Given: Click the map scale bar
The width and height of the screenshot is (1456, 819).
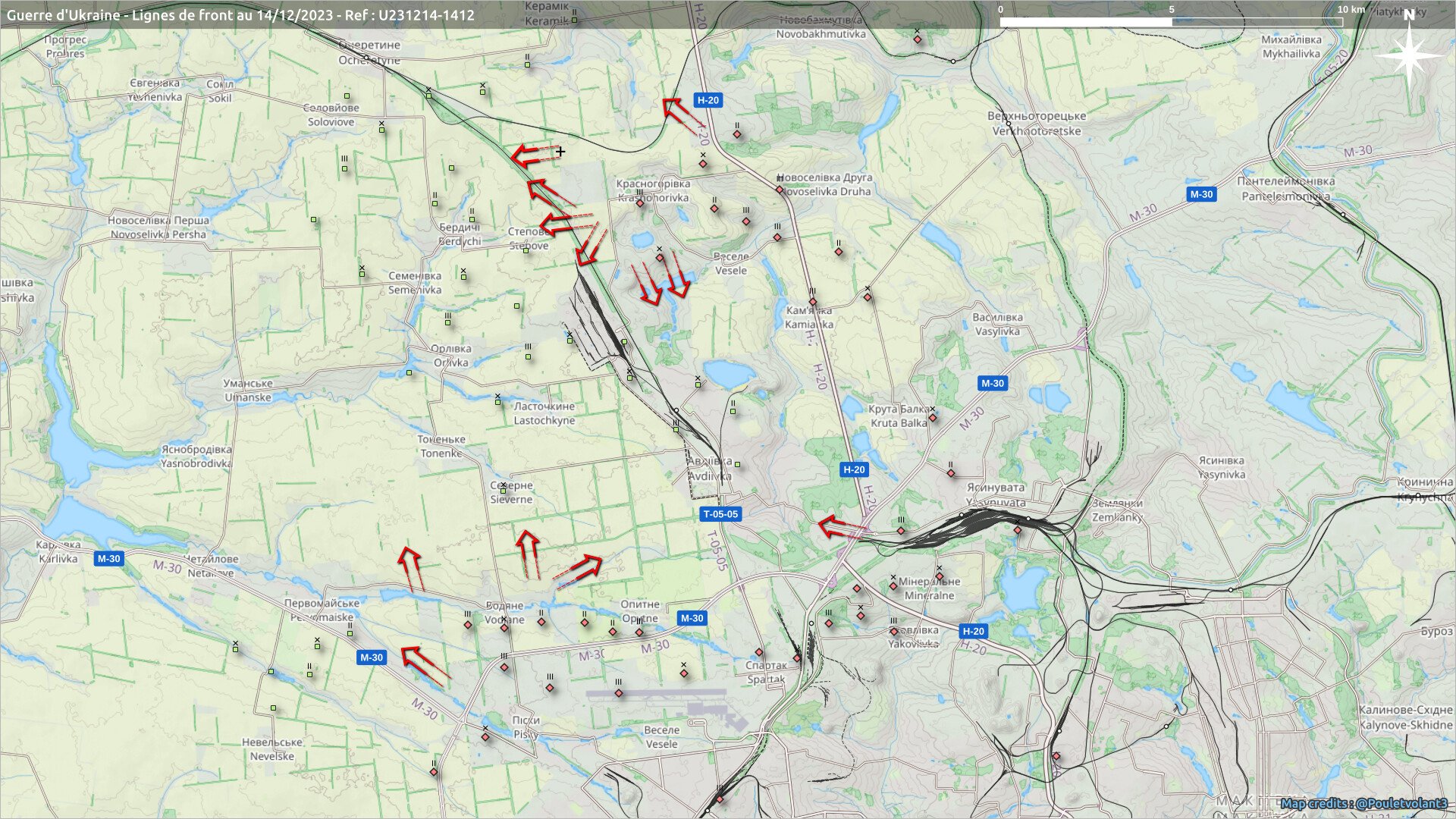Looking at the screenshot, I should 1172,21.
